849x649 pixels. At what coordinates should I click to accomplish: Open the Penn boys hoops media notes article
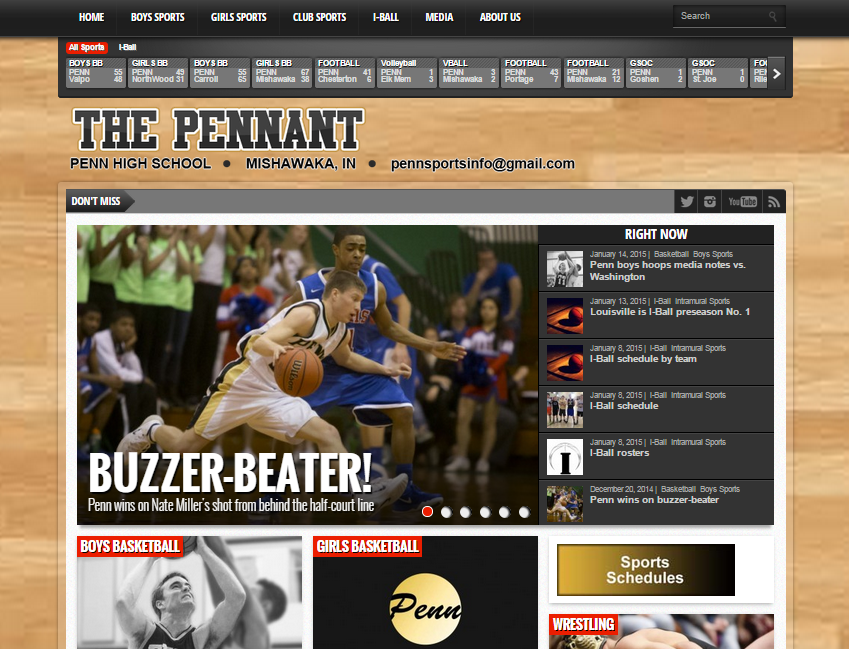click(667, 271)
